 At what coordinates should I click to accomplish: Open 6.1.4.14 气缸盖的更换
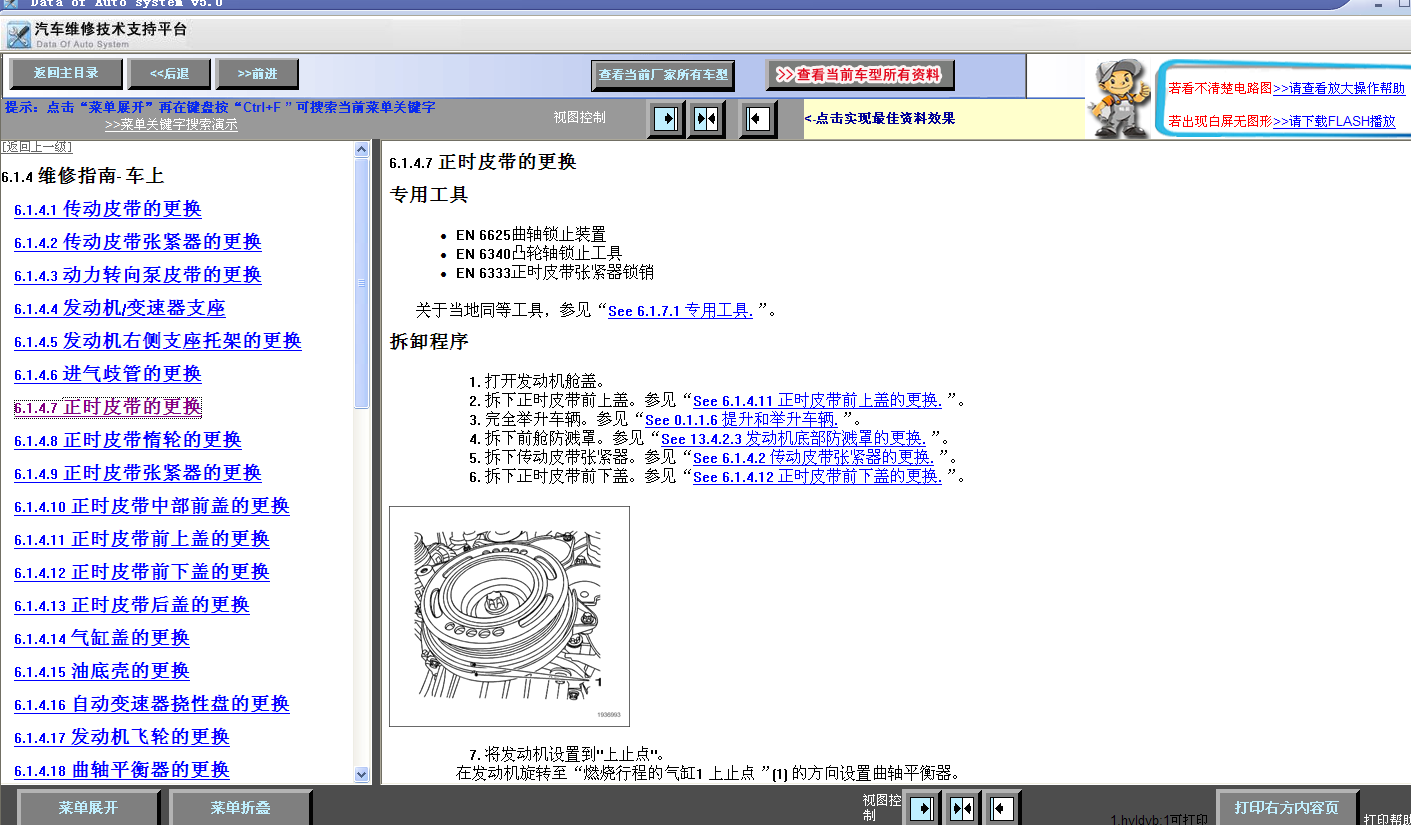[x=102, y=638]
